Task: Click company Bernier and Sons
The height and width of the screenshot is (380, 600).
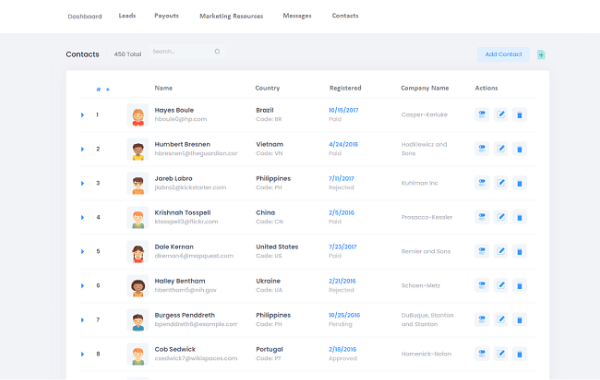Action: (x=426, y=251)
